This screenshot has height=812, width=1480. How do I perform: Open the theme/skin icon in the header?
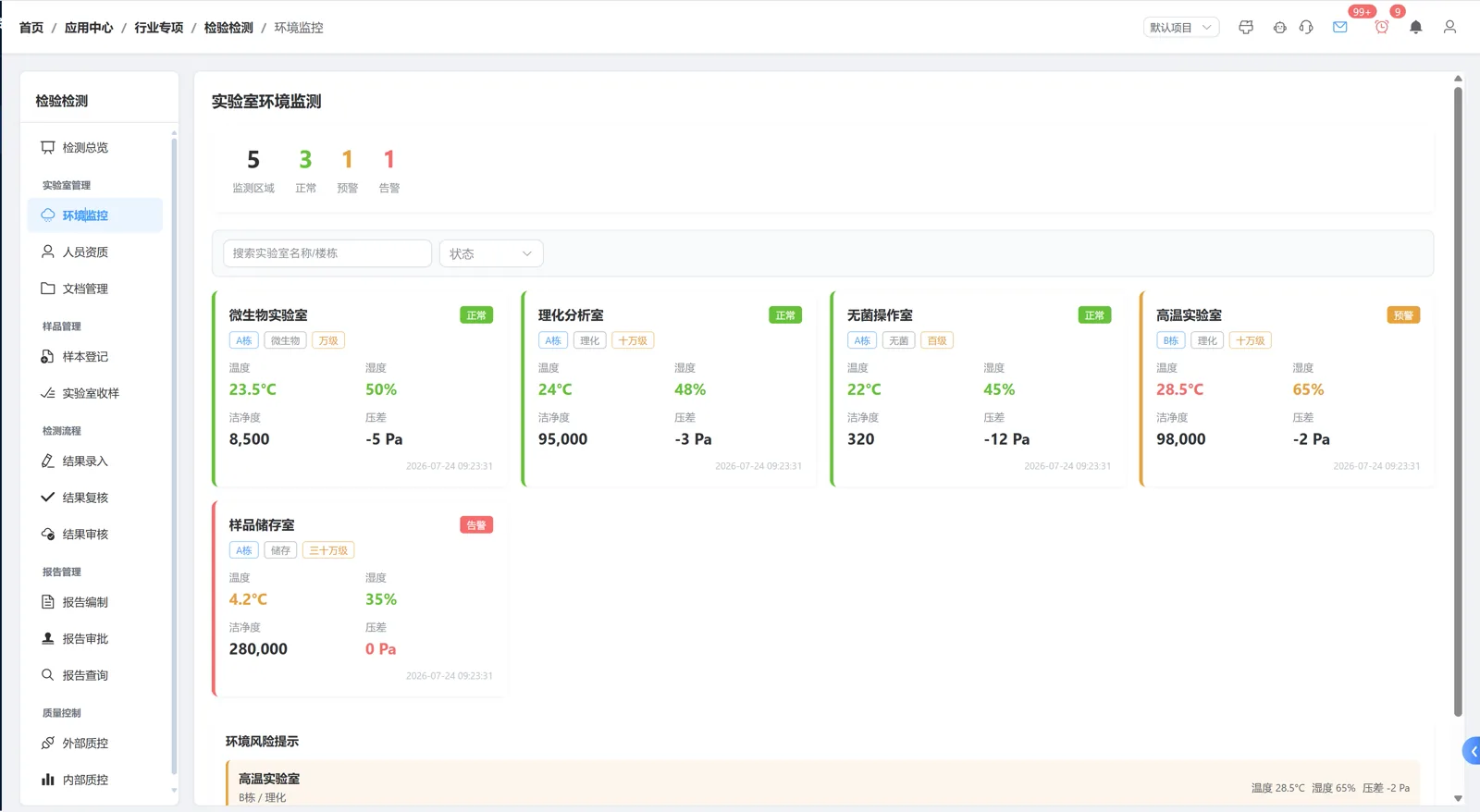click(x=1246, y=28)
